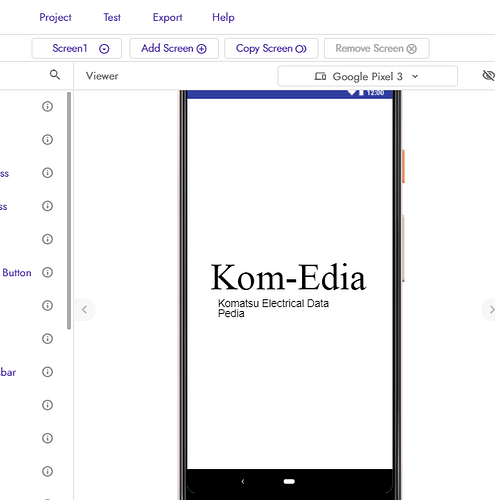This screenshot has height=500, width=495.
Task: Open the Test menu
Action: 112,17
